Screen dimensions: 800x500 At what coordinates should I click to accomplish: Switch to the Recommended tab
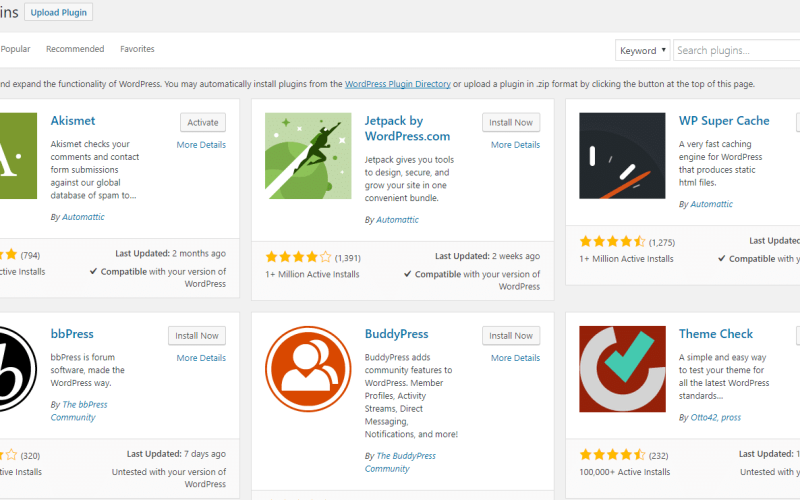coord(75,49)
